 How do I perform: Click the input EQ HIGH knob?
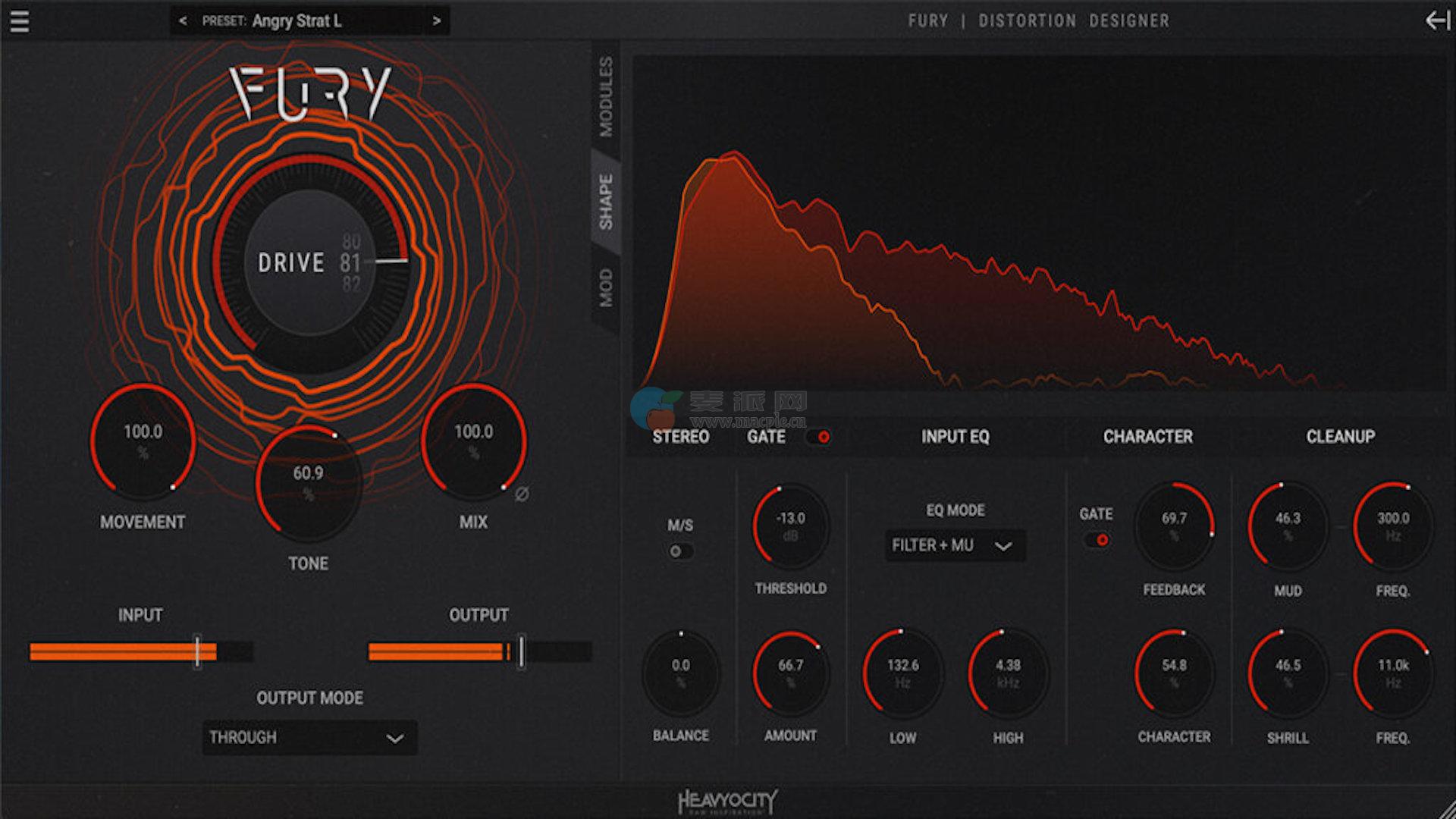tap(1008, 673)
